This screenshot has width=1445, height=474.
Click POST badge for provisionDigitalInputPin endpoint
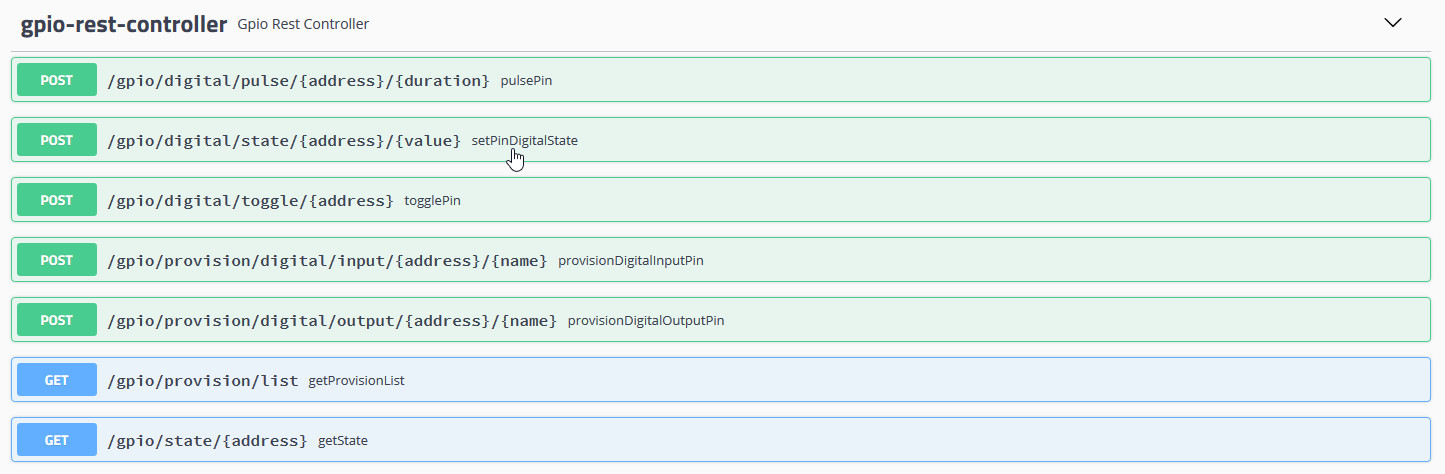click(x=57, y=260)
